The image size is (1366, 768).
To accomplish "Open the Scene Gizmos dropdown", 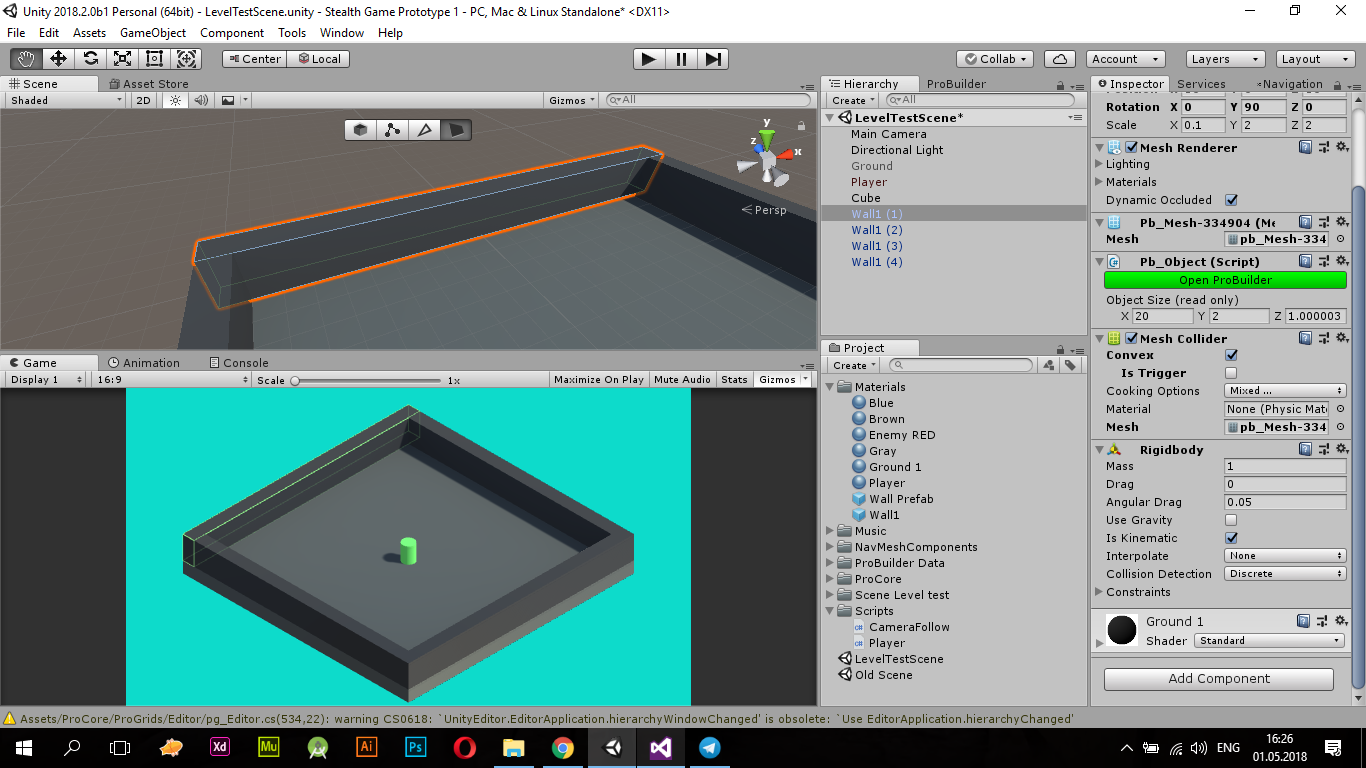I will (x=572, y=100).
